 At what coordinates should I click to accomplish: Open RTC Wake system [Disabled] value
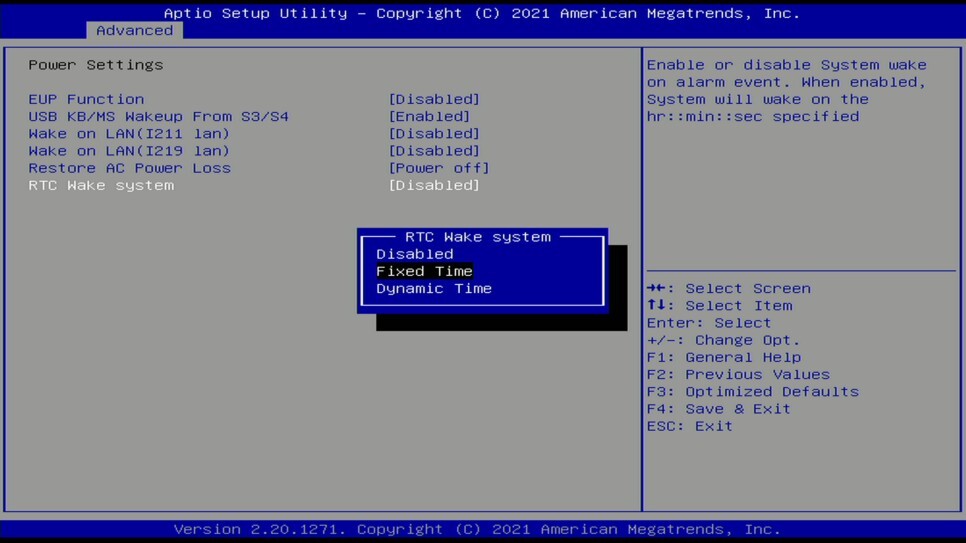pyautogui.click(x=434, y=186)
